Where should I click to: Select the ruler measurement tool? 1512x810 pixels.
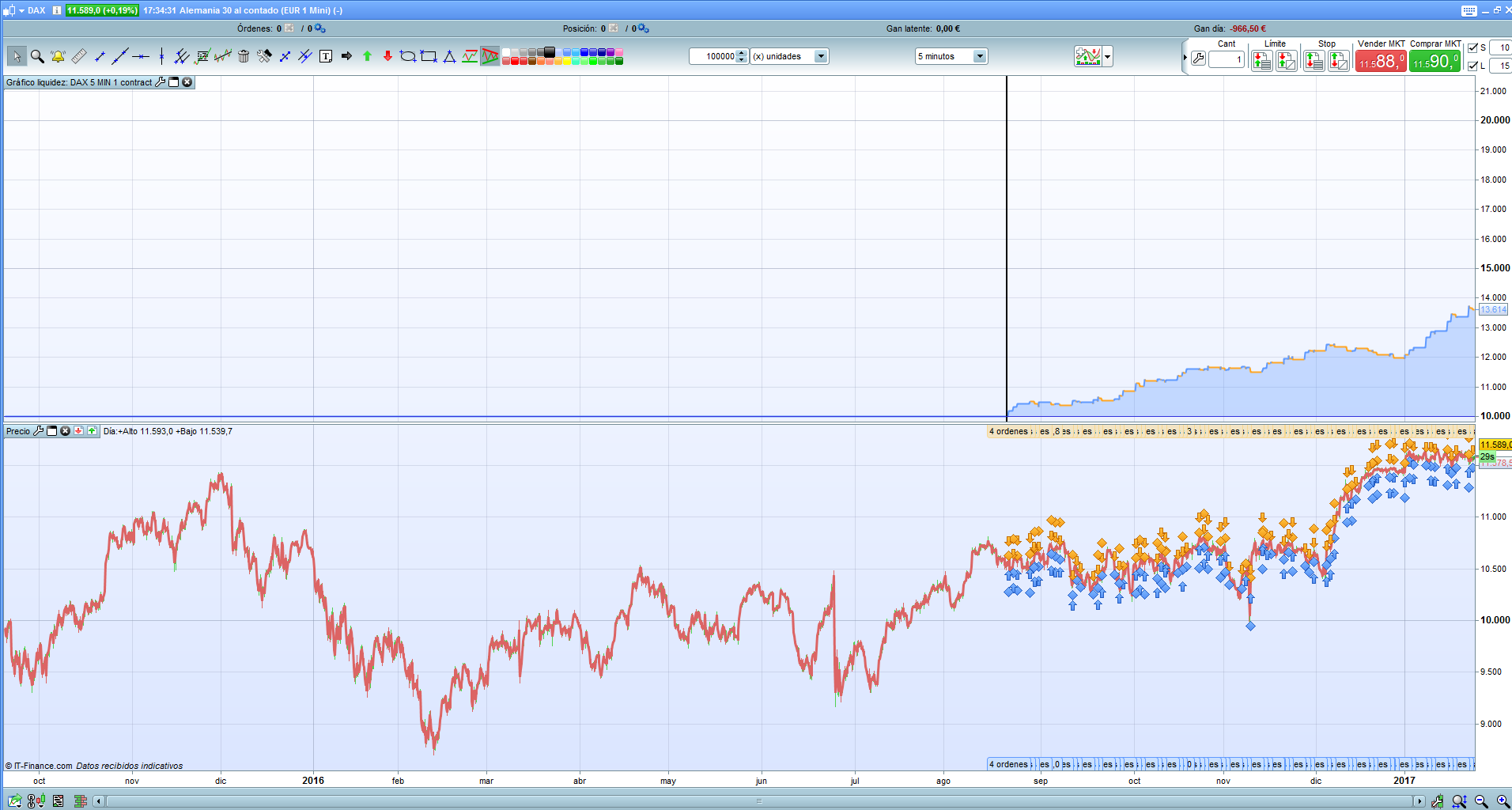[79, 56]
